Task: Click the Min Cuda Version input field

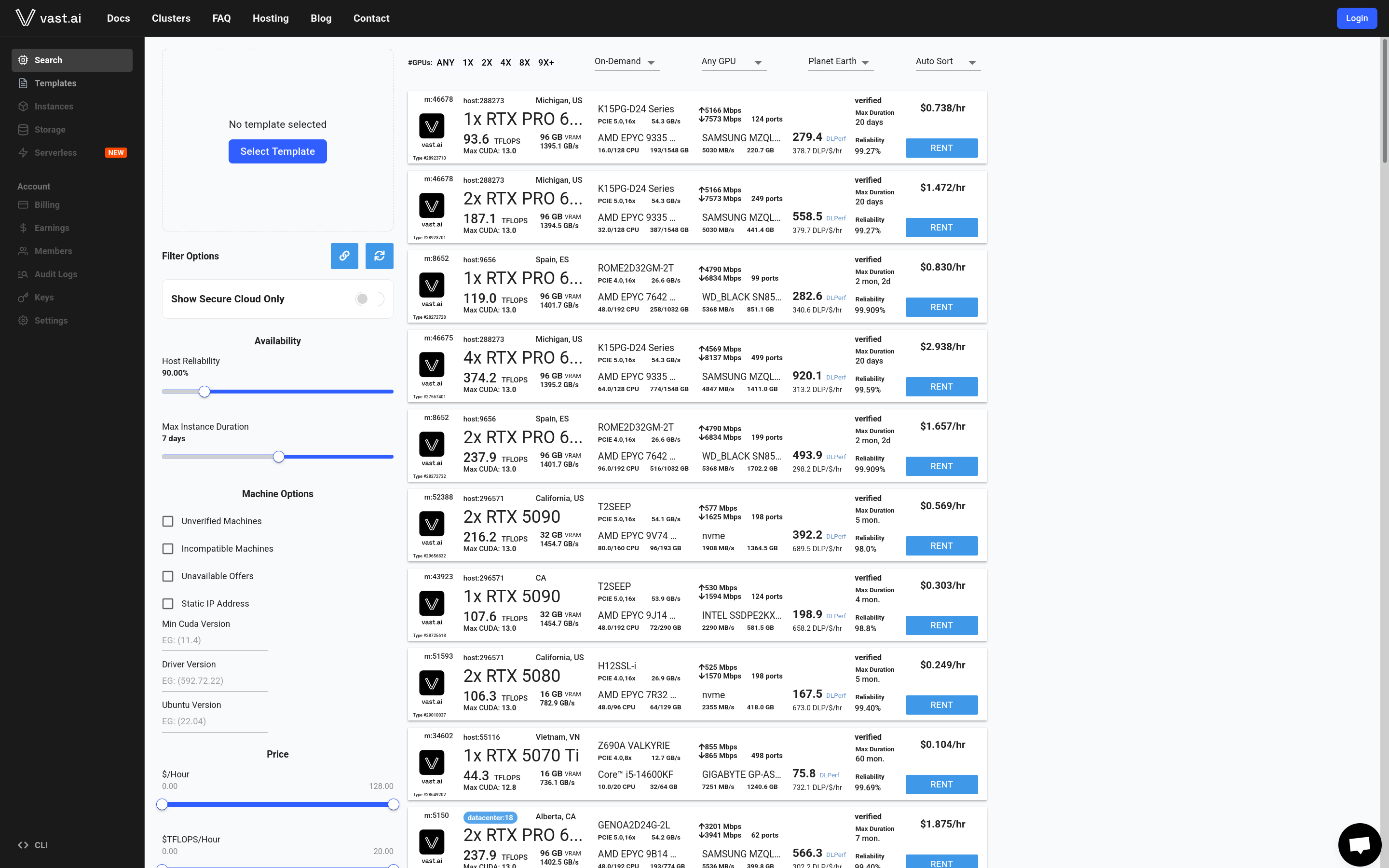Action: (214, 640)
